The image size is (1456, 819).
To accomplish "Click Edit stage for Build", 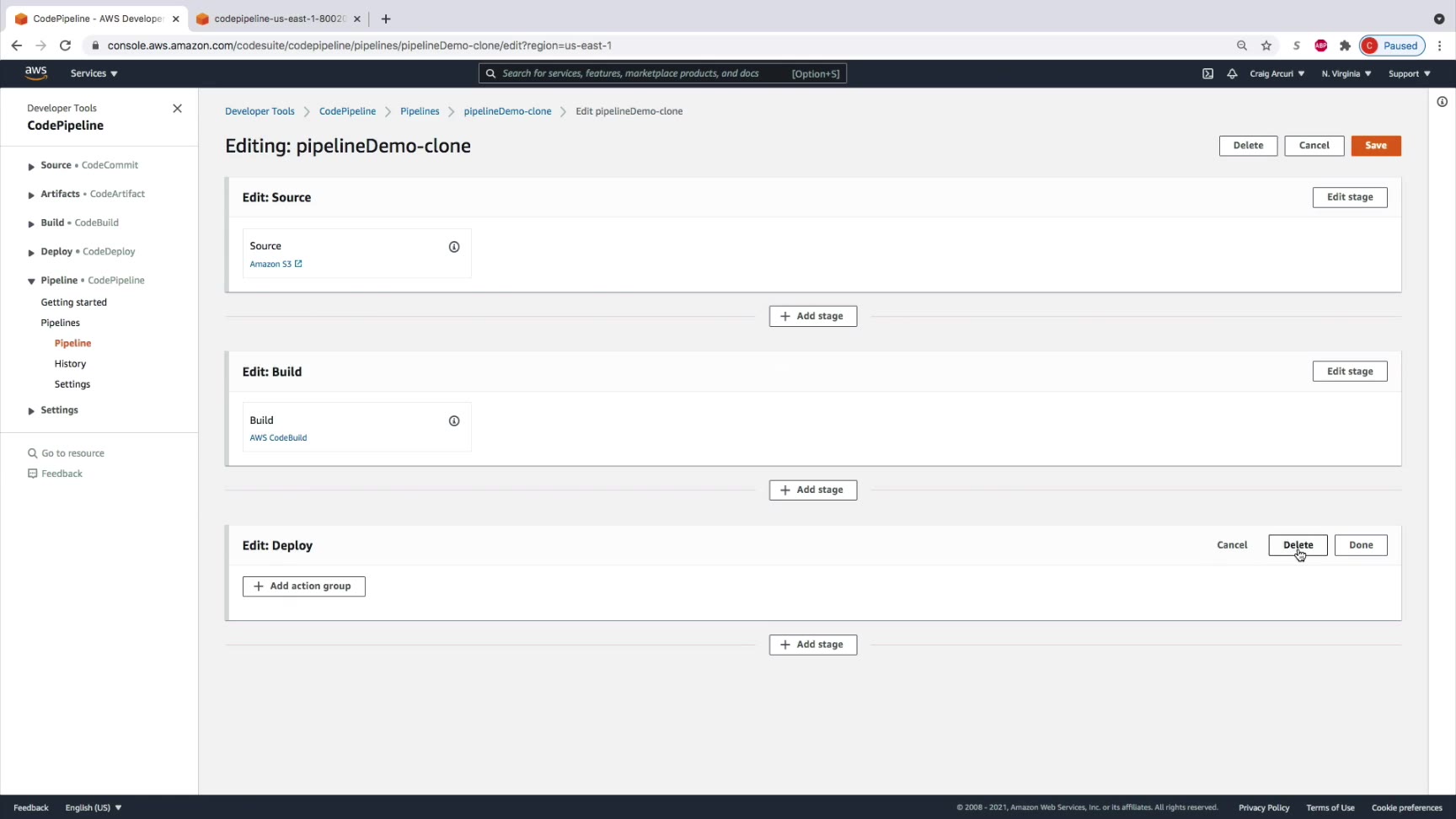I will (1350, 372).
